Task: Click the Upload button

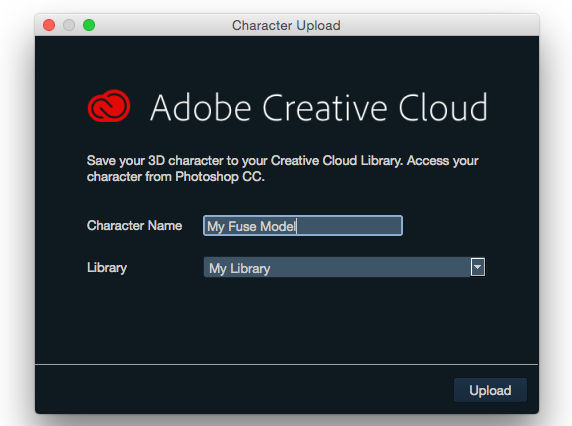Action: tap(490, 390)
